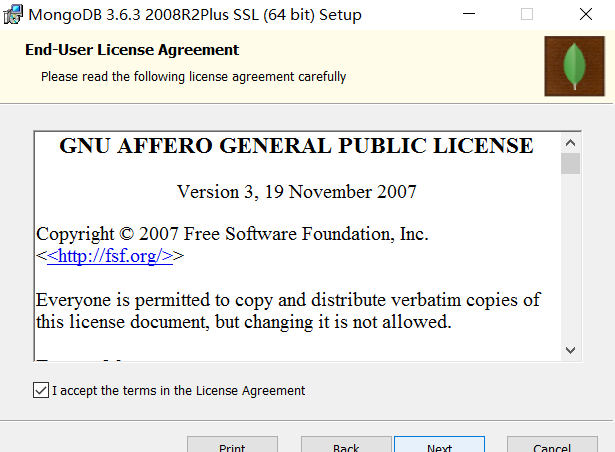Click the MongoDB green leaf logo

point(574,66)
